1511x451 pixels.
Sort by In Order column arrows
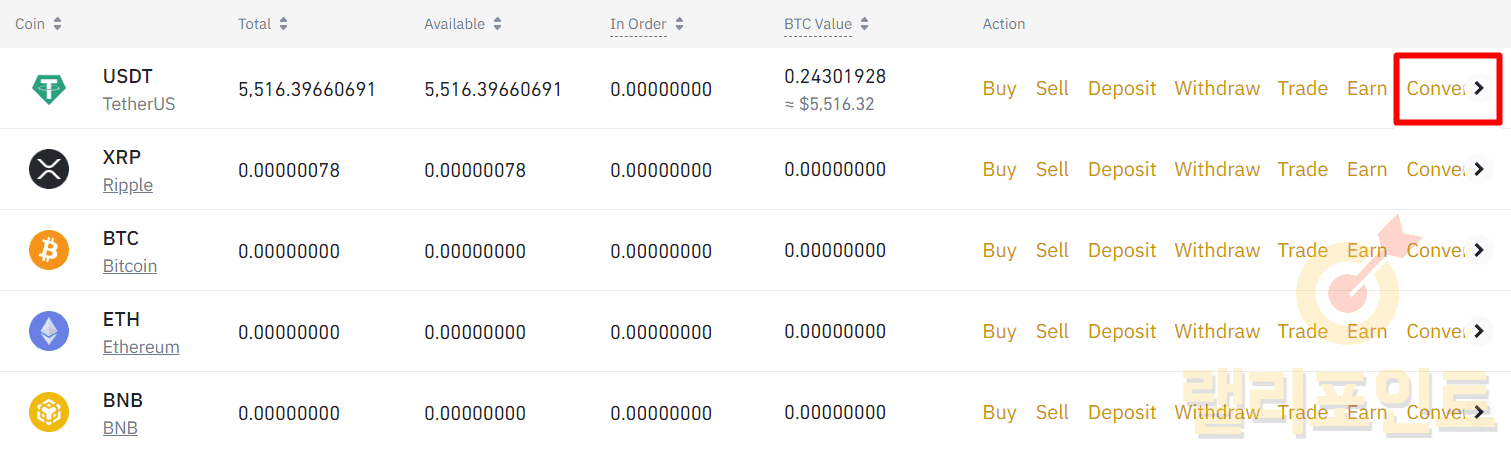tap(680, 24)
